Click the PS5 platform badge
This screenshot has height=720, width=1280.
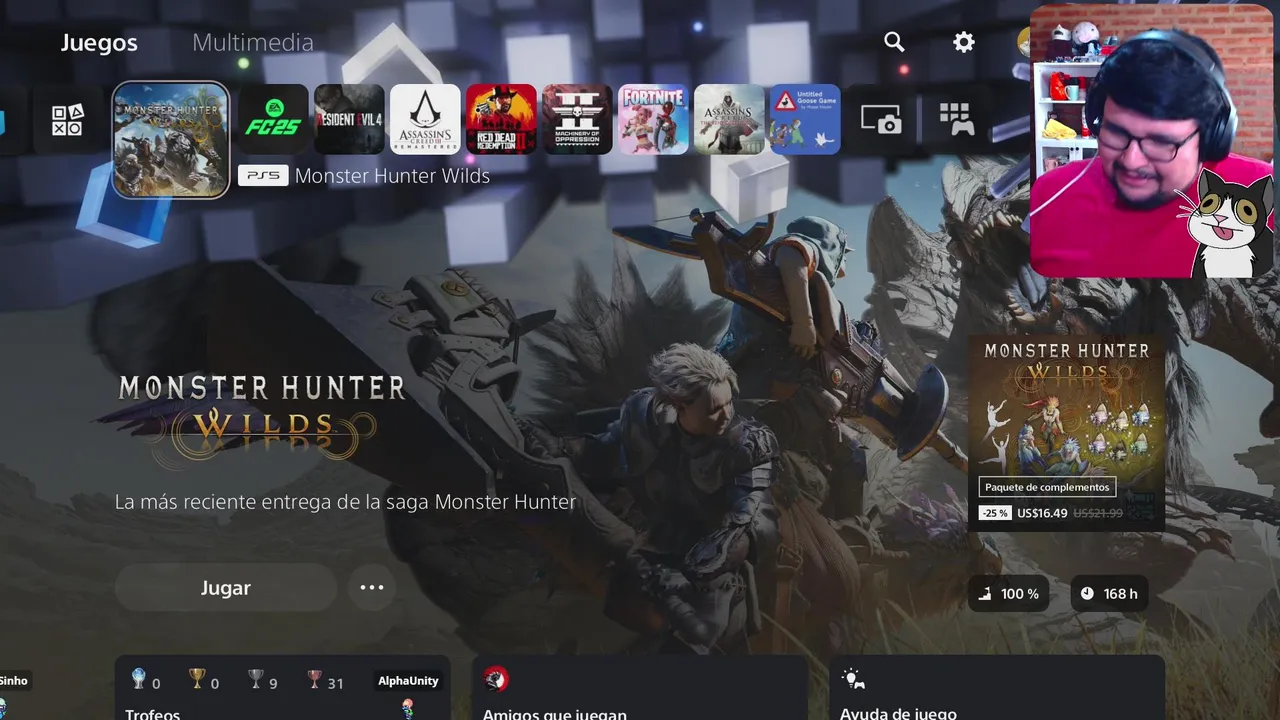(x=264, y=176)
